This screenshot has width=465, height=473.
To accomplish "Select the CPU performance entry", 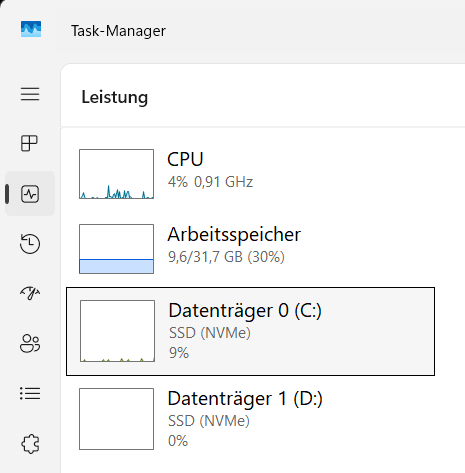I will (x=250, y=174).
